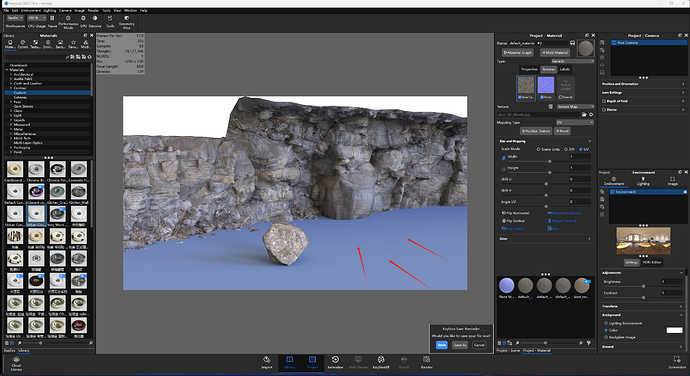Click the Import icon in bottom bar

[x=267, y=363]
